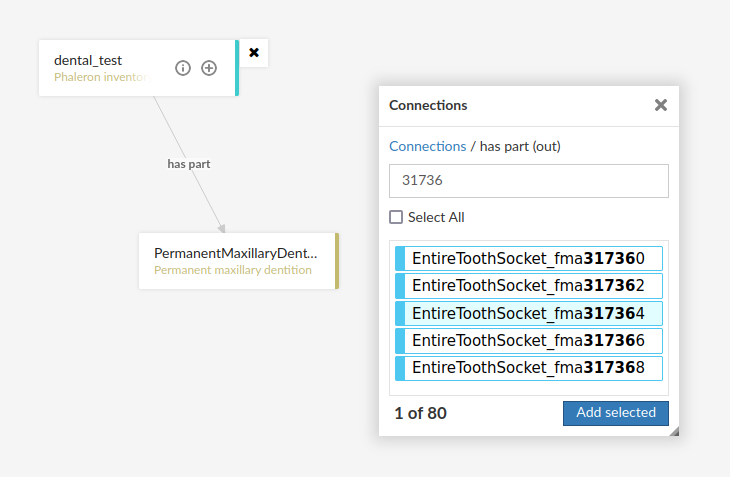The width and height of the screenshot is (730, 477).
Task: Close the Connections panel
Action: [661, 105]
